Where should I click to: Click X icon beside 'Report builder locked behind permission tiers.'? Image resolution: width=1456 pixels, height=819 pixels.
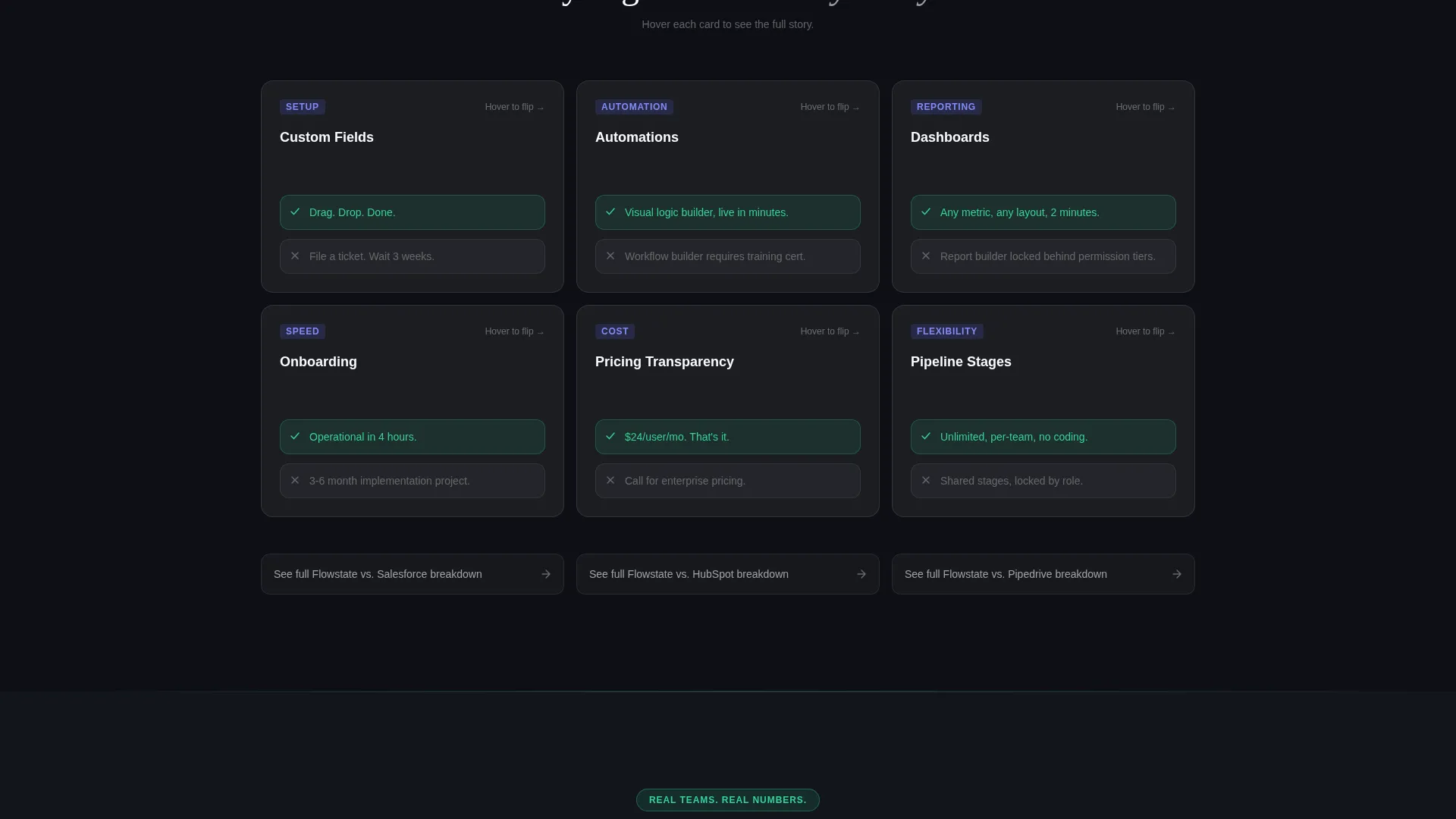pyautogui.click(x=926, y=256)
